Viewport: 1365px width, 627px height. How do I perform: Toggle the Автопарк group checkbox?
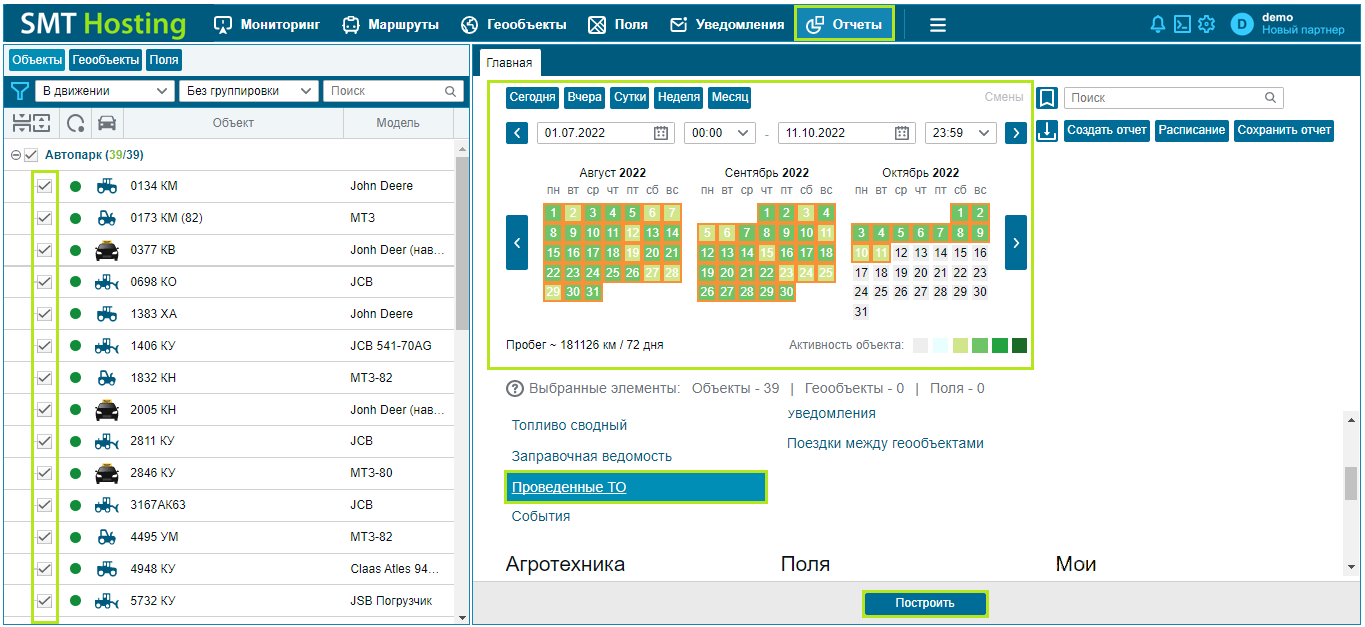pyautogui.click(x=31, y=155)
